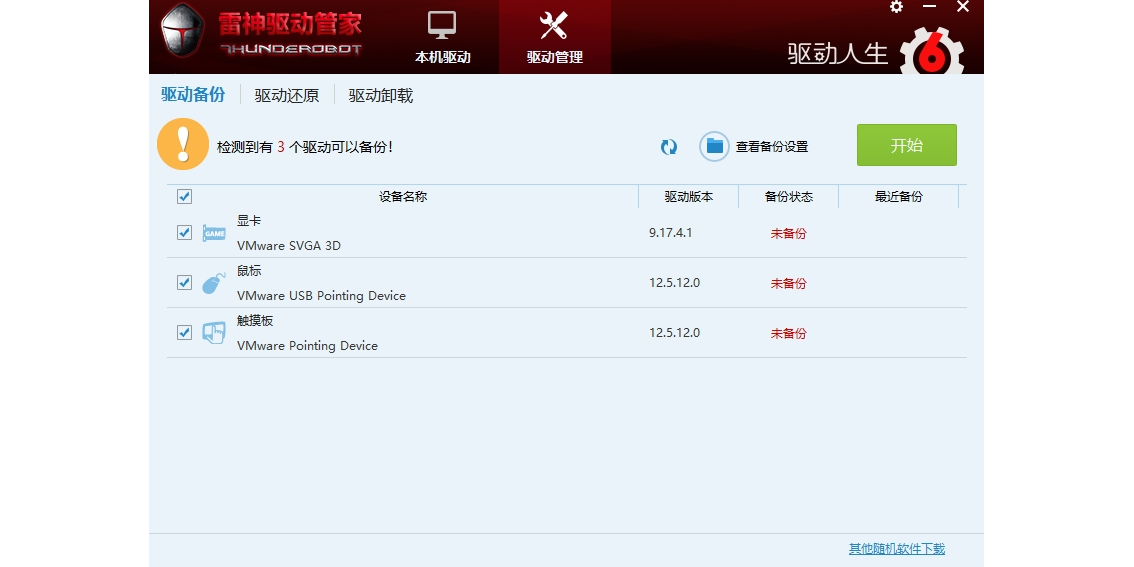Open settings via the gear icon
The image size is (1134, 567).
pyautogui.click(x=896, y=7)
